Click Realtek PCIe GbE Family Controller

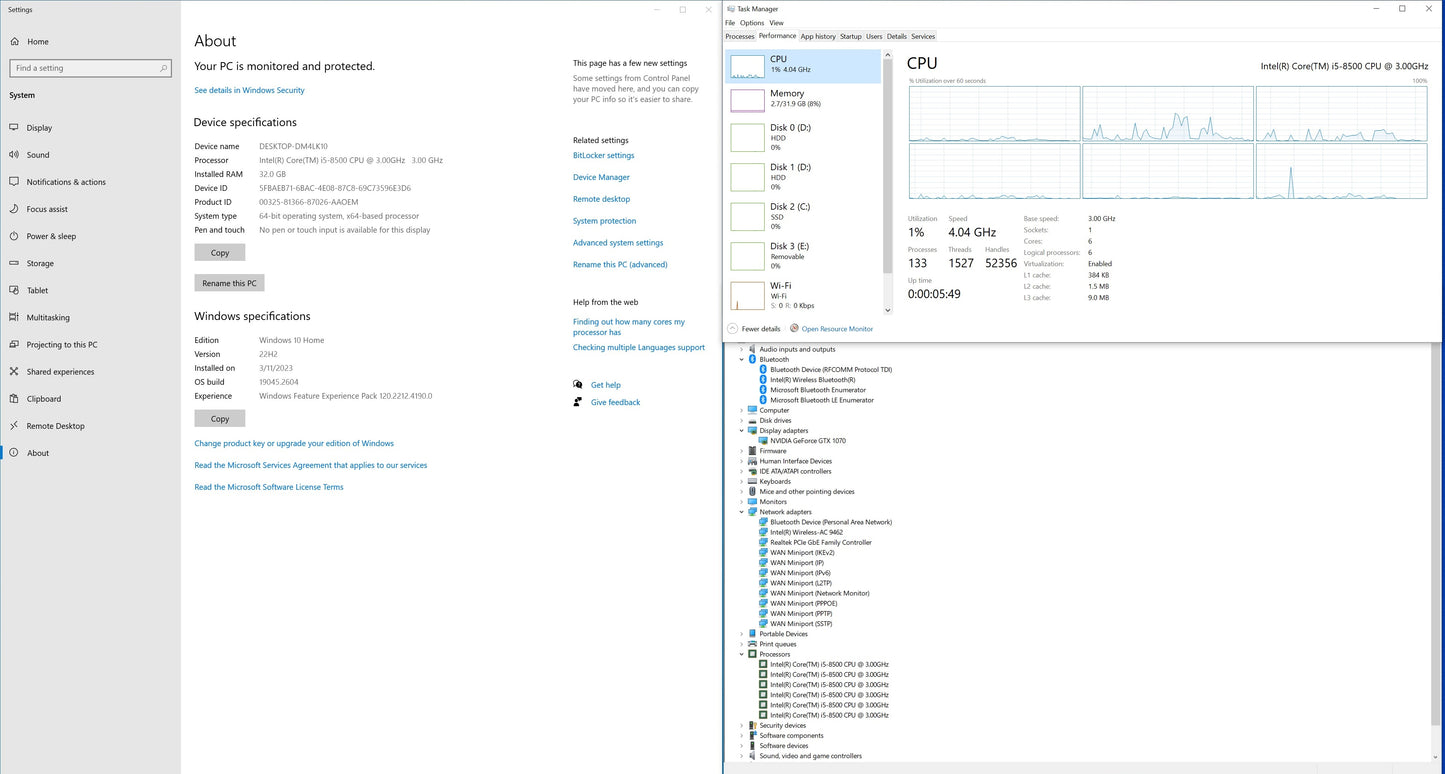[x=820, y=543]
